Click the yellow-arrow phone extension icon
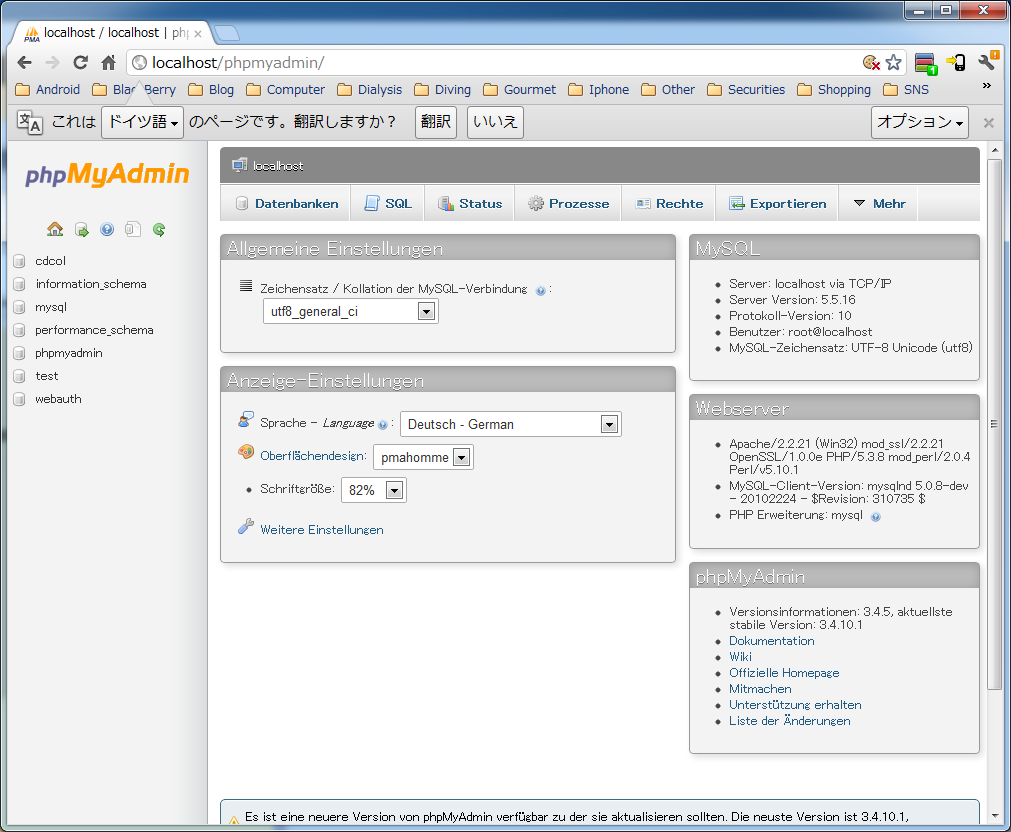This screenshot has height=832, width=1011. (x=956, y=63)
